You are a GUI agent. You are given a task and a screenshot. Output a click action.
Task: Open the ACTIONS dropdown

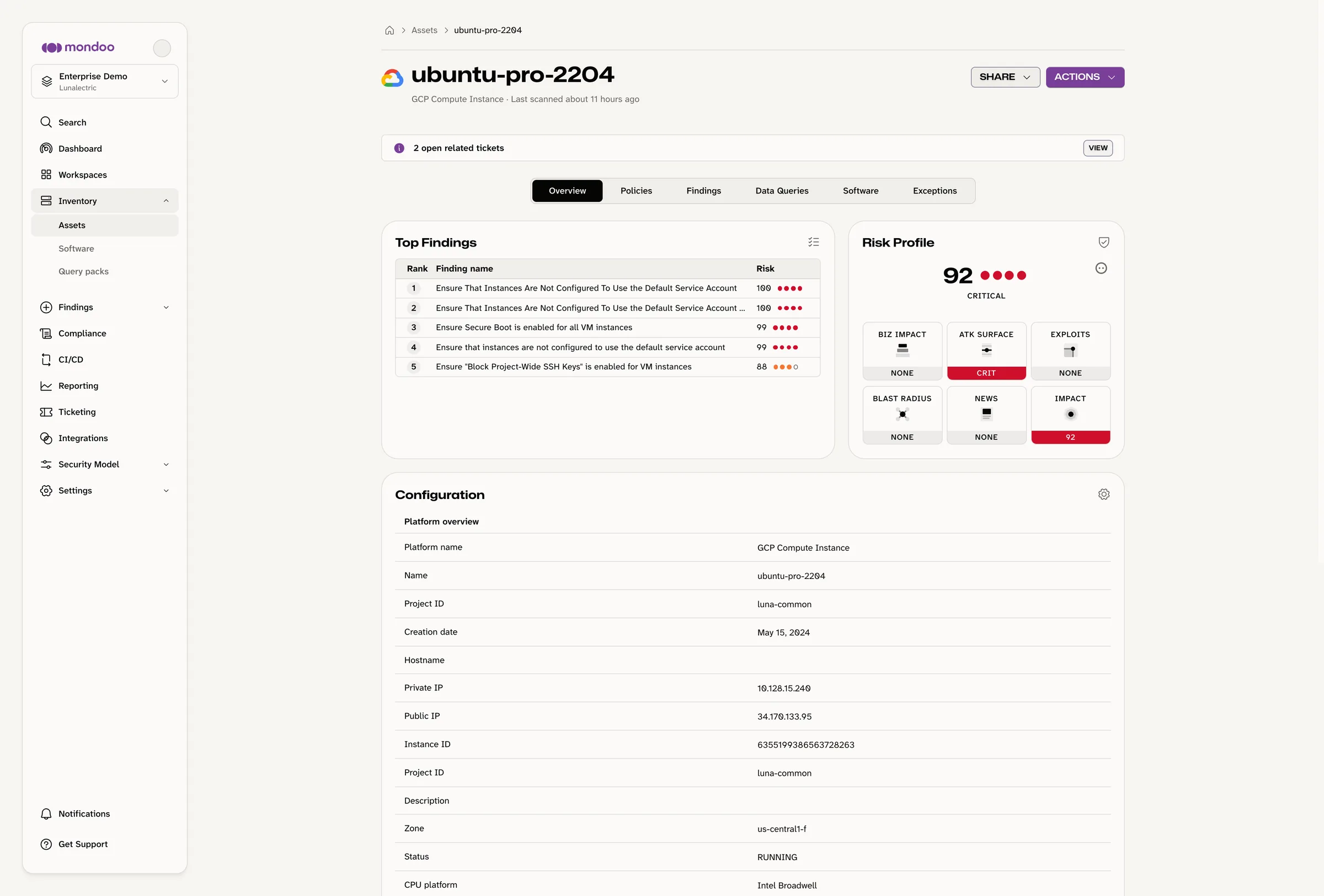click(1085, 77)
